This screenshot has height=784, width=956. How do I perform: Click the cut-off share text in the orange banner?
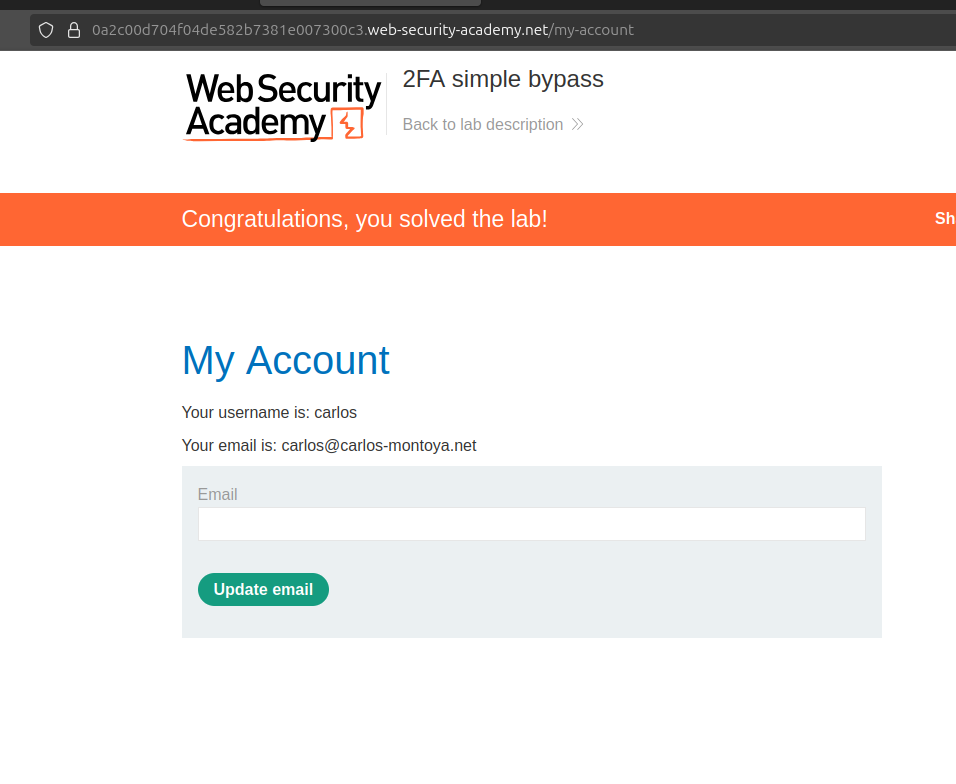(944, 219)
